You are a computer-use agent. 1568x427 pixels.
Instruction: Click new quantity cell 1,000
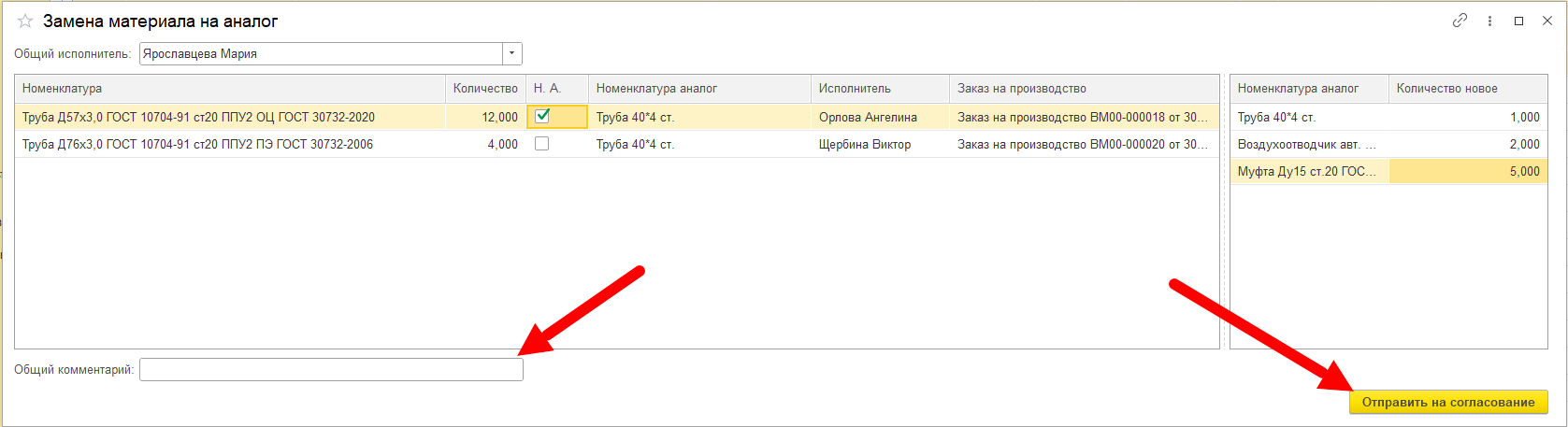pos(1468,117)
